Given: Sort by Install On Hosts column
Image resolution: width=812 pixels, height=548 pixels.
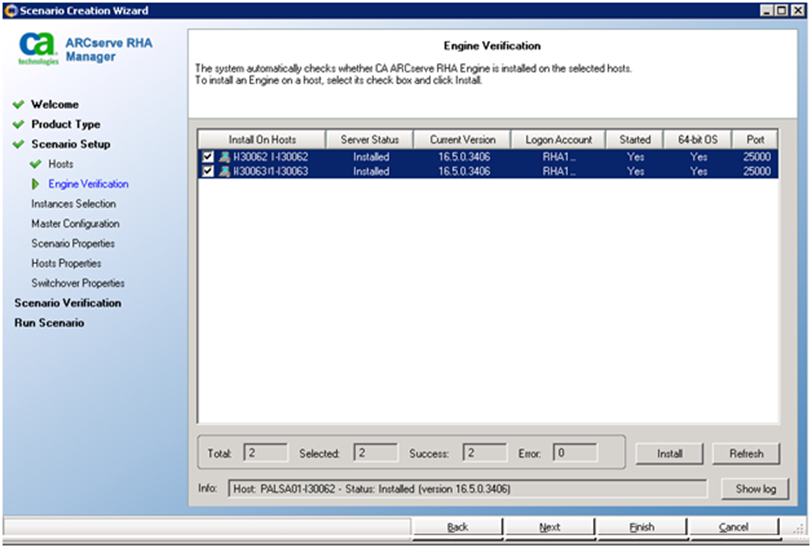Looking at the screenshot, I should click(262, 139).
